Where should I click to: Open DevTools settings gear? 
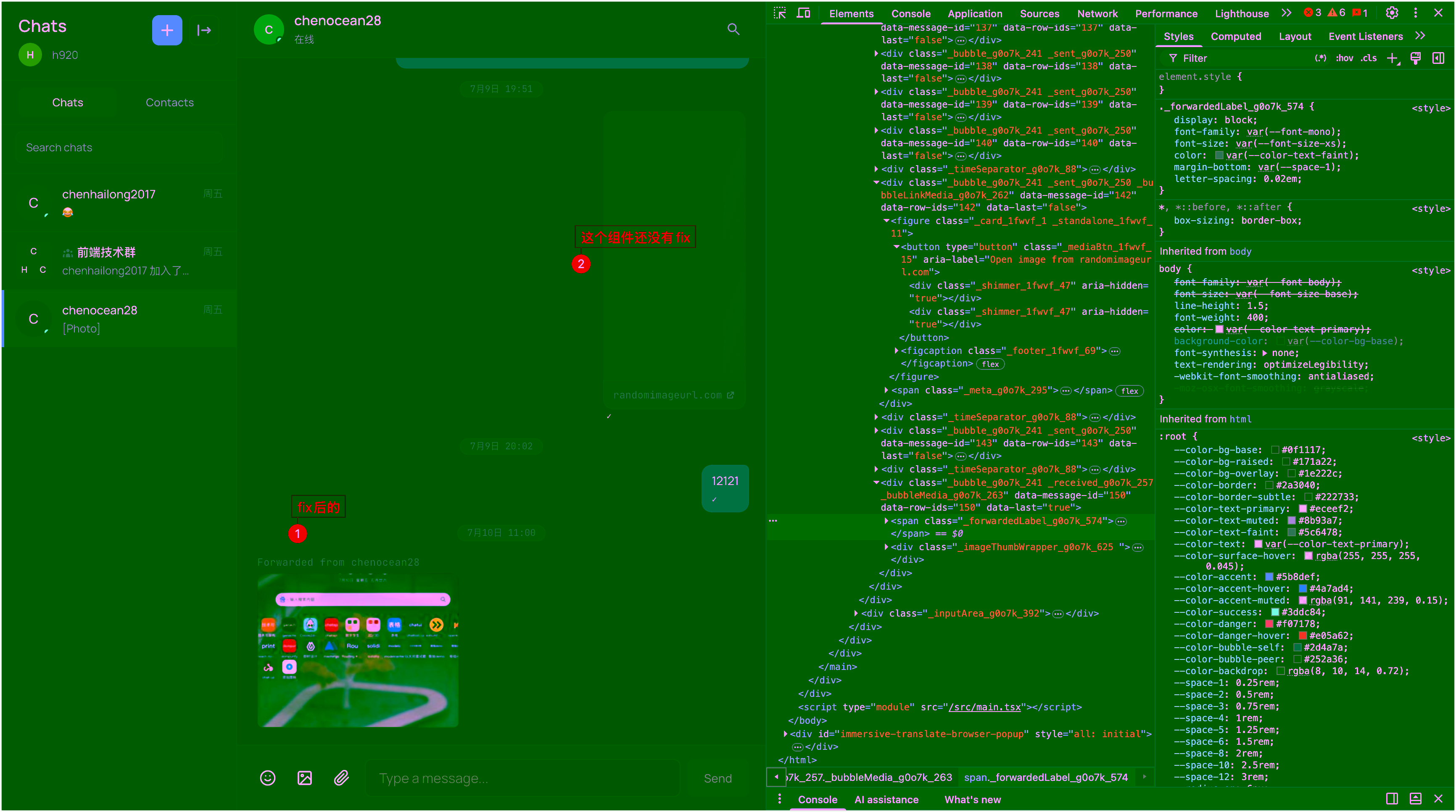(x=1392, y=13)
